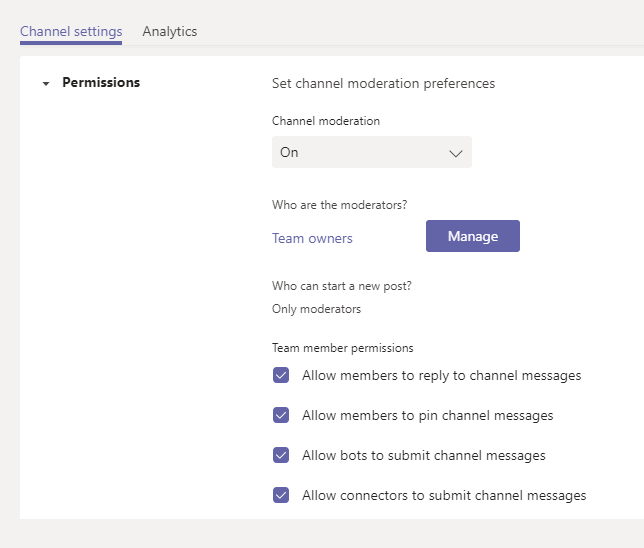
Task: Switch to the Channel settings tab
Action: tap(71, 31)
